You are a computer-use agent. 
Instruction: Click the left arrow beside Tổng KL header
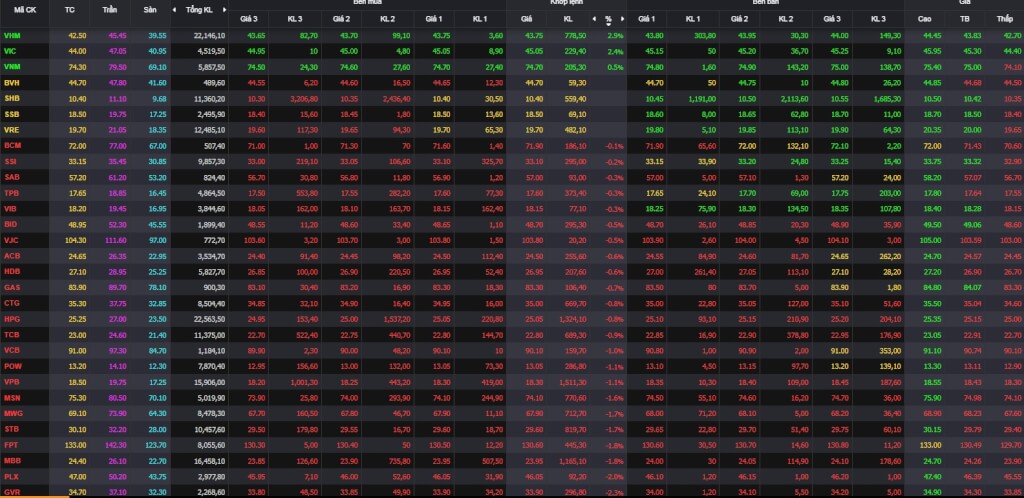pyautogui.click(x=174, y=10)
